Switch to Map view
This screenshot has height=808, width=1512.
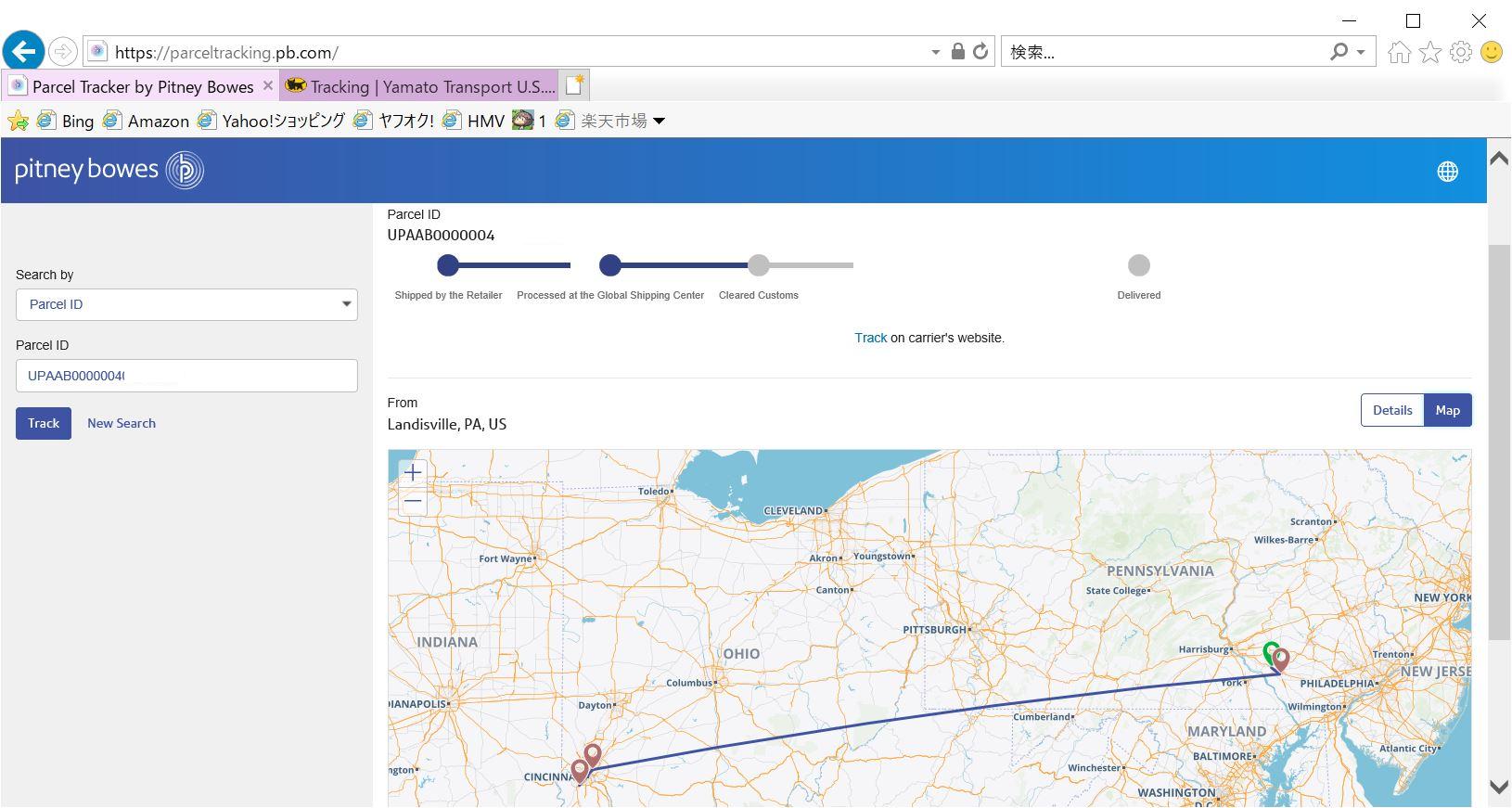(x=1448, y=410)
